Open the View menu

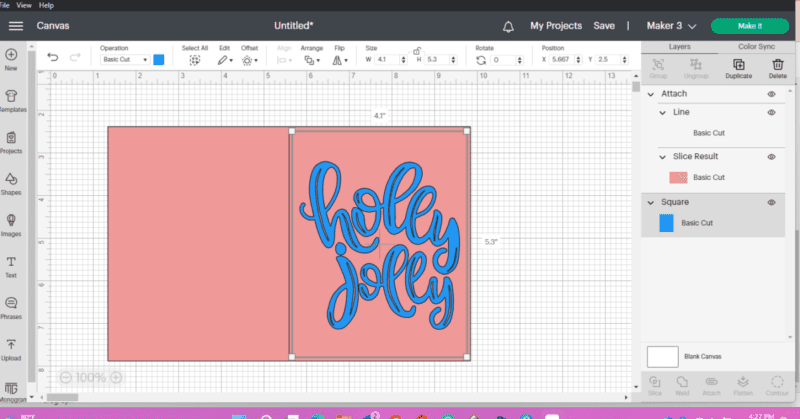click(24, 5)
